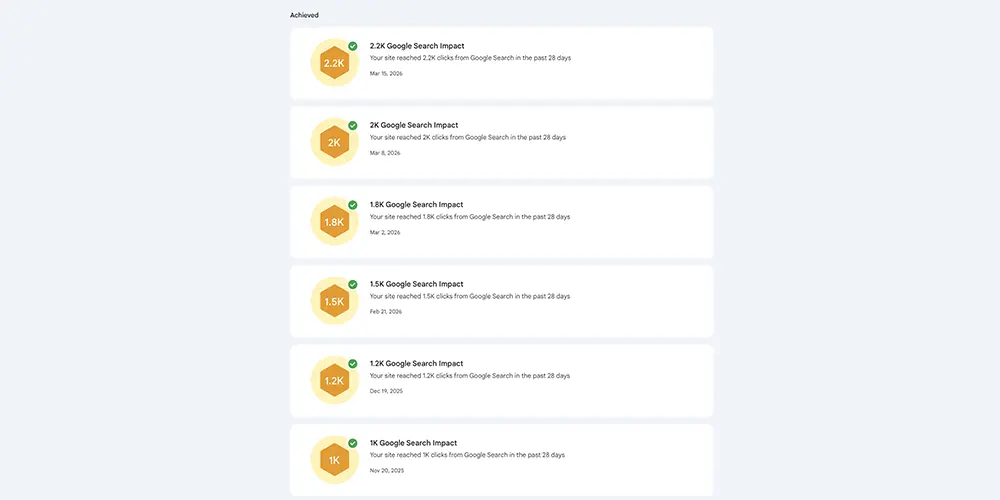
Task: Click the 2.2K hexagon achievement badge
Action: (334, 63)
